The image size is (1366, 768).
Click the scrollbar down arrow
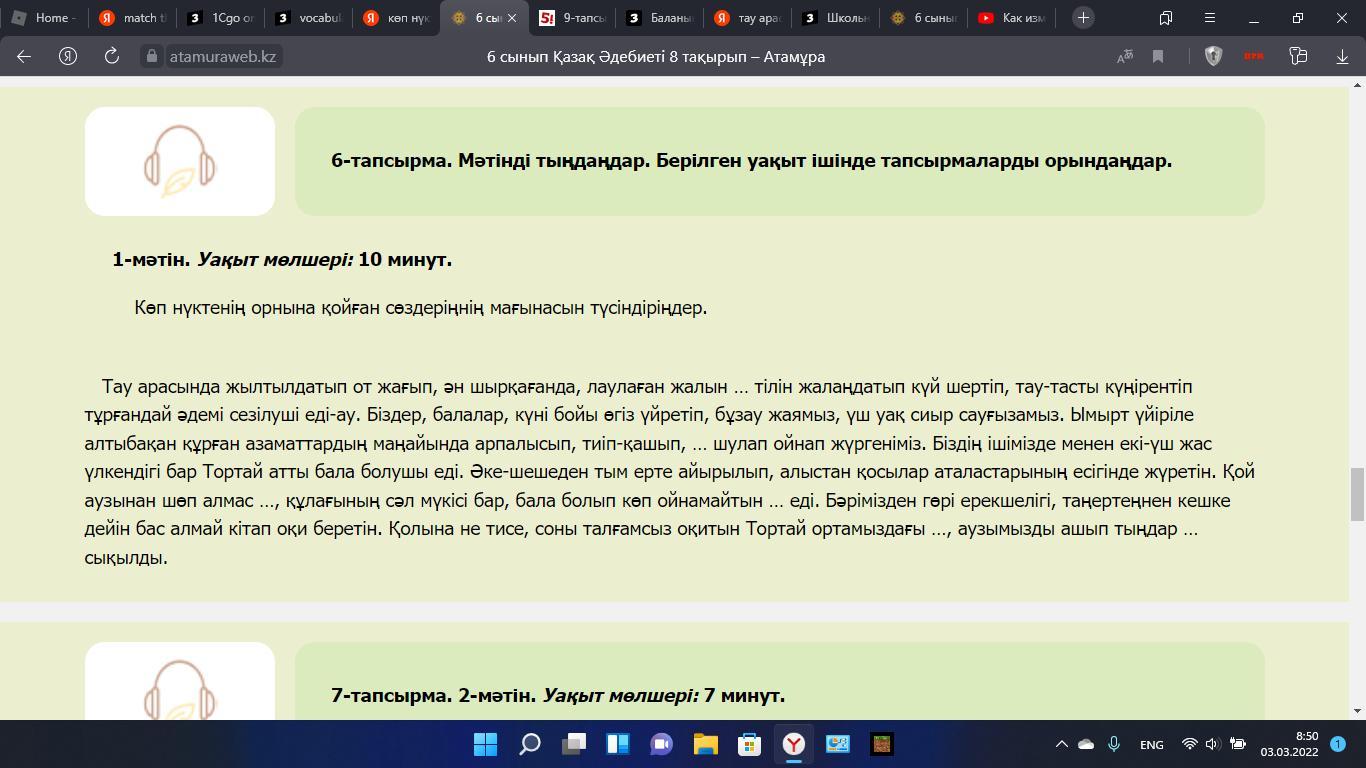click(x=1358, y=711)
